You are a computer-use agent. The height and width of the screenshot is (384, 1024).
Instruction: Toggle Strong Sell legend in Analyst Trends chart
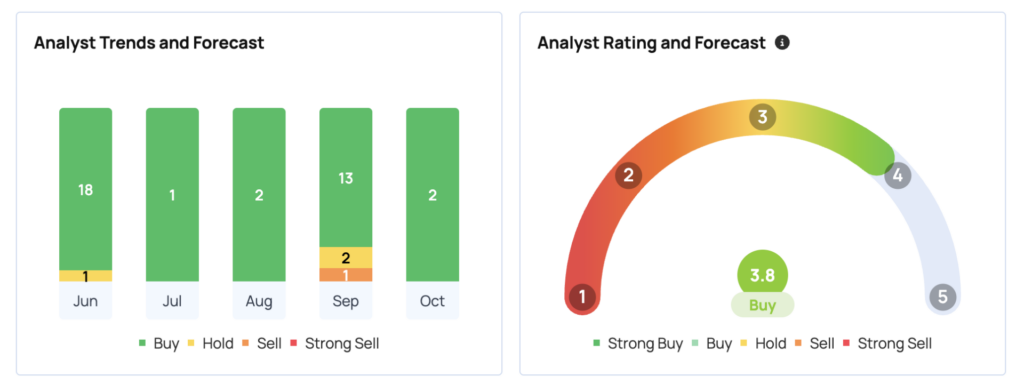click(x=334, y=344)
